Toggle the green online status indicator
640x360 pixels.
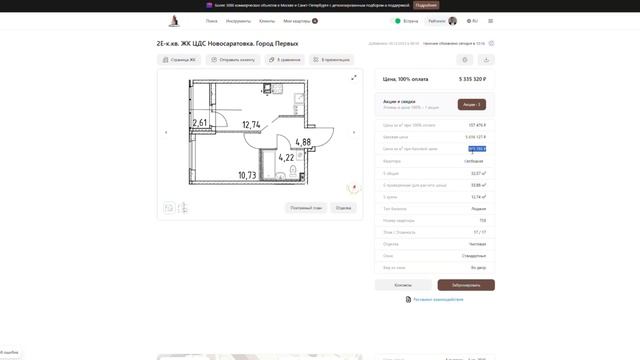tap(398, 21)
